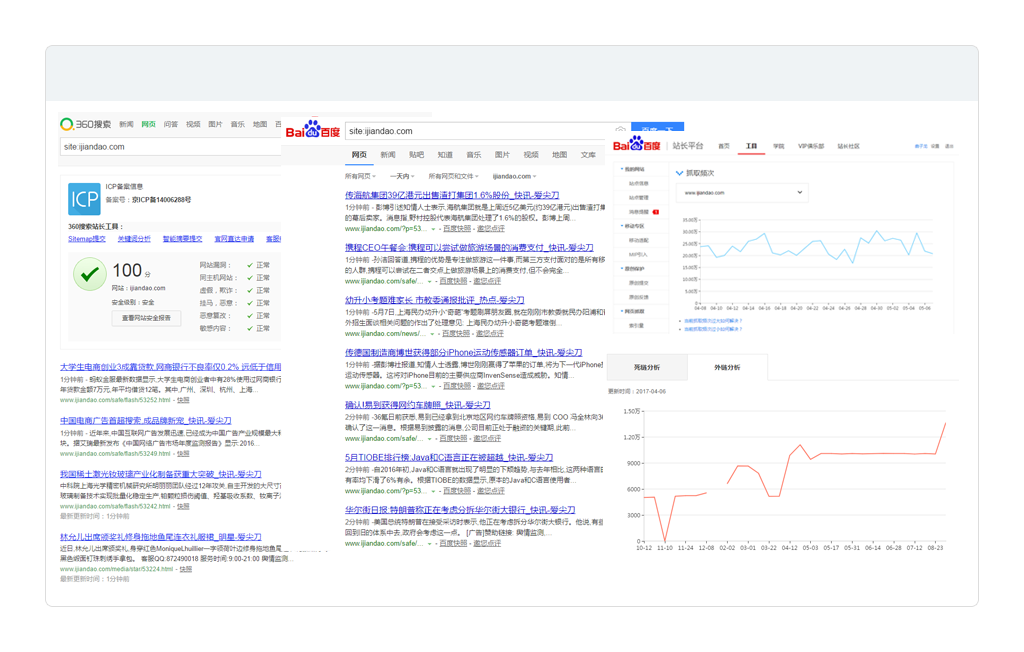1024x652 pixels.
Task: Click the green 100-score checkmark icon
Action: [x=89, y=274]
